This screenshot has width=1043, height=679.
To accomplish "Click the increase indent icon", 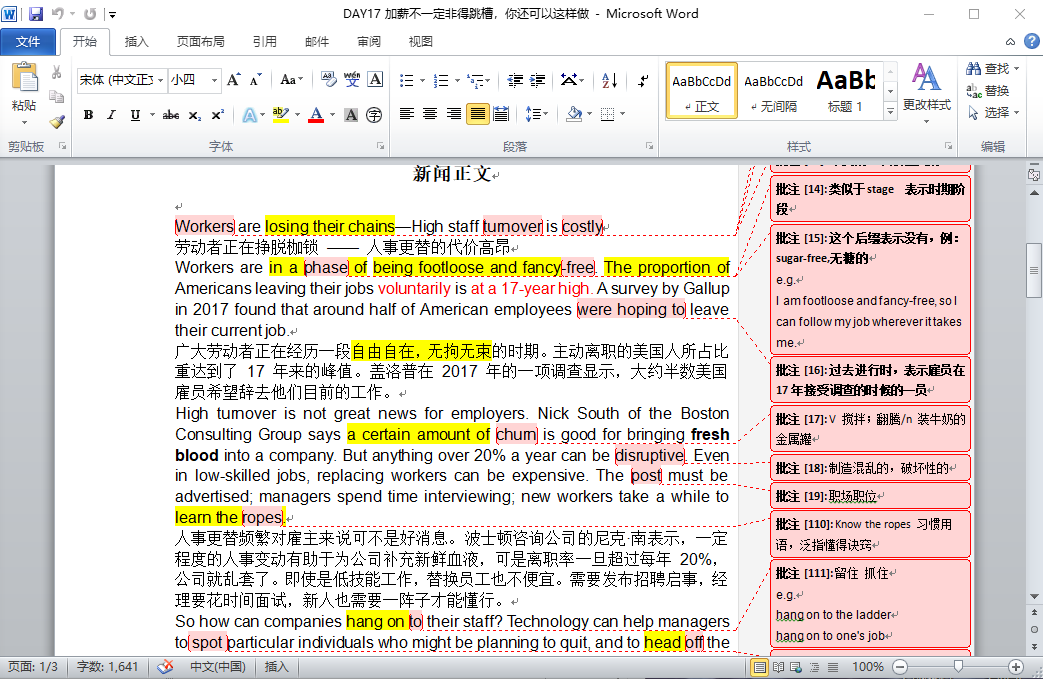I will coord(539,80).
